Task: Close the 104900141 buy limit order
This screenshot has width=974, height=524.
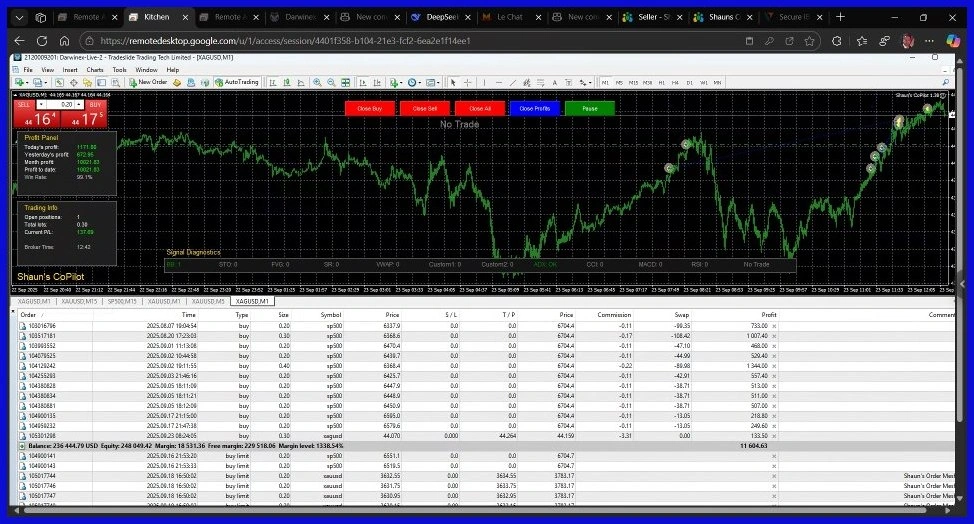Action: tap(773, 456)
